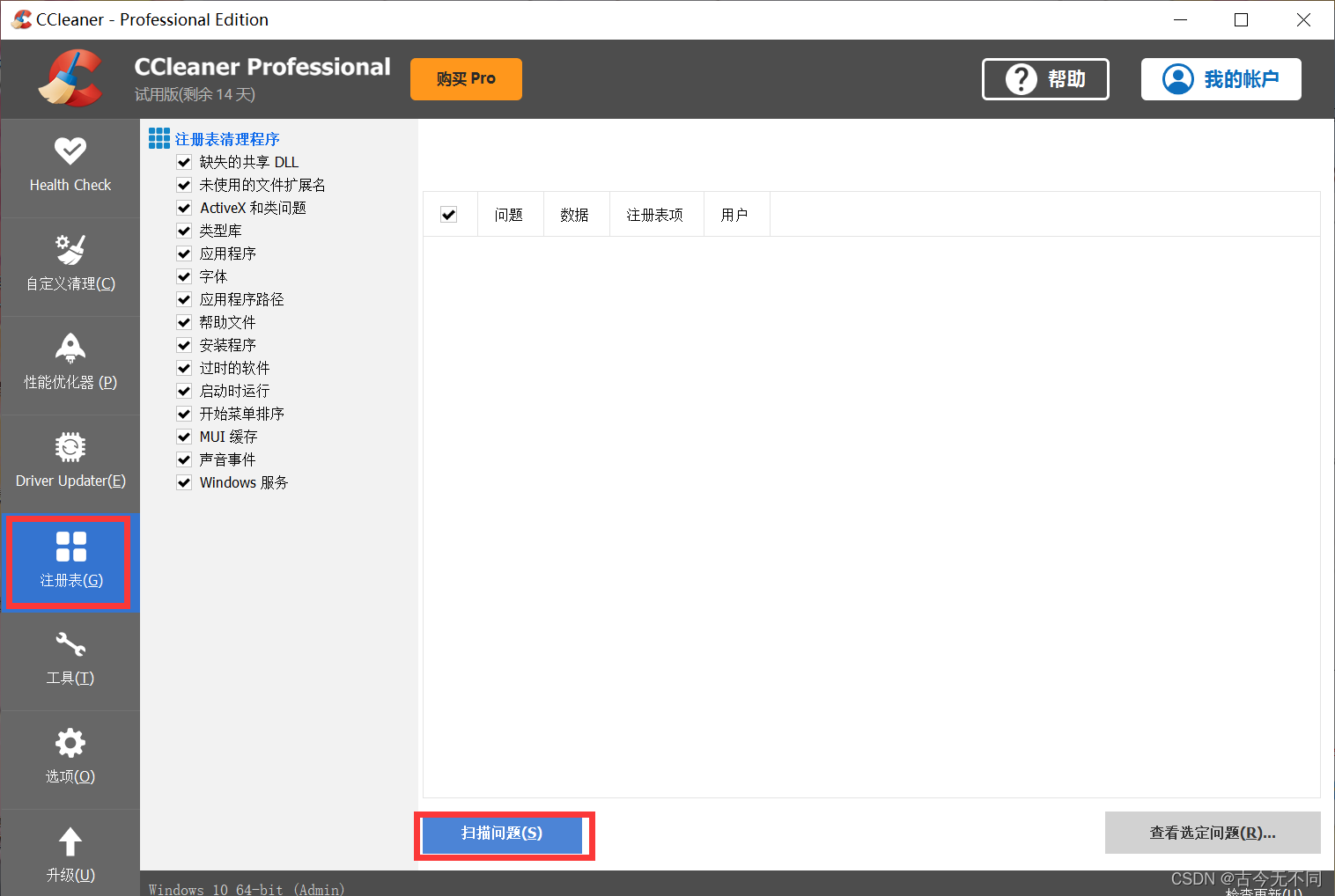The image size is (1335, 896).
Task: Open 升级 upgrade arrow section
Action: pos(70,854)
